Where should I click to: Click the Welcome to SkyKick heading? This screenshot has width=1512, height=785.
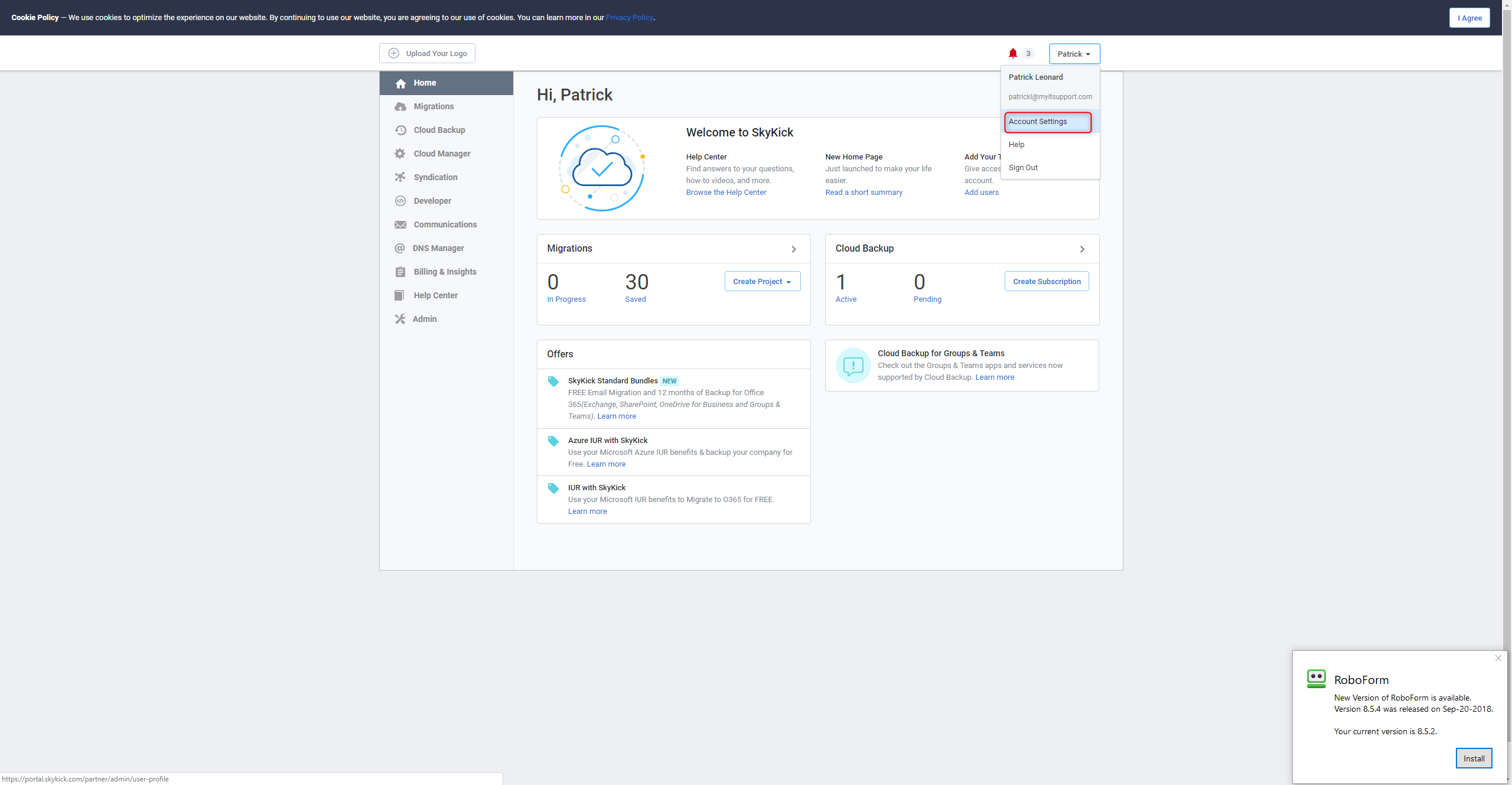click(x=739, y=133)
